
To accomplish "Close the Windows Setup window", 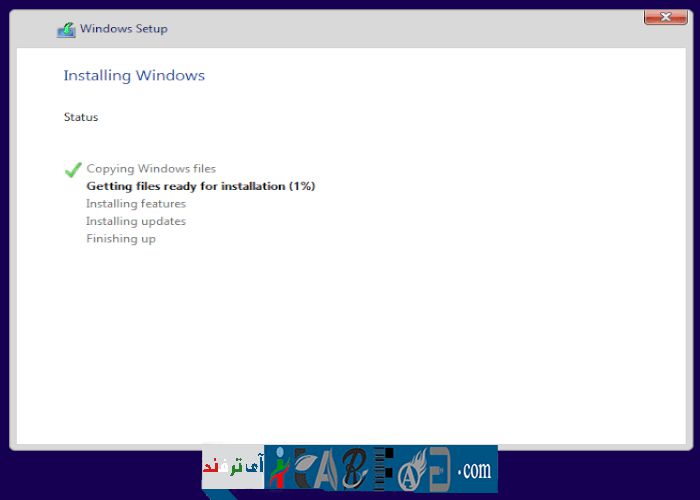I will click(665, 17).
